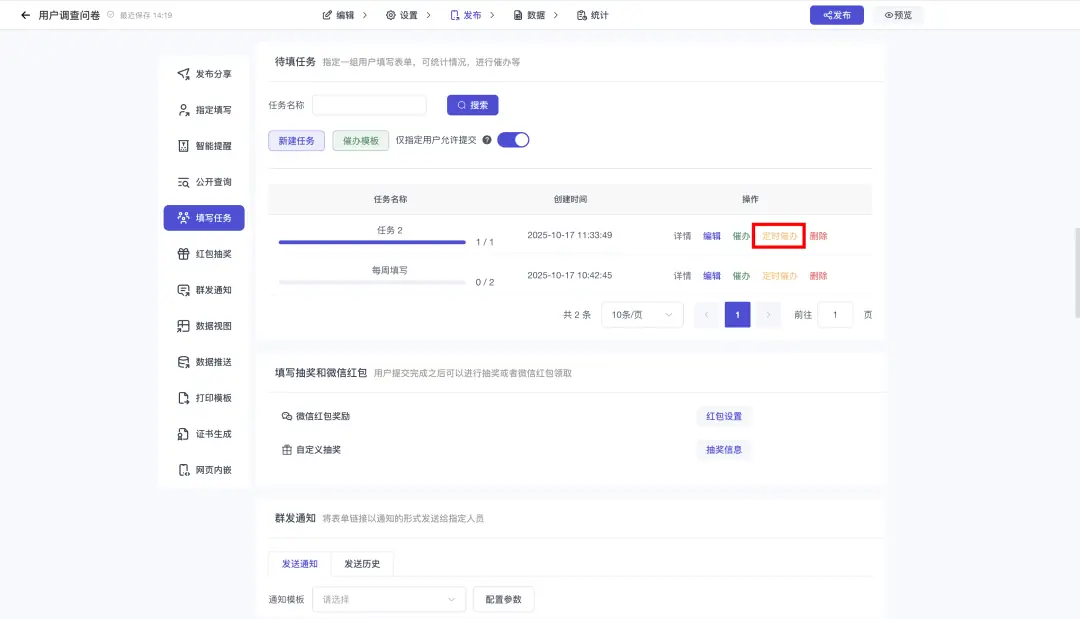Open the 通知模板 请选择 dropdown
The image size is (1080, 619).
click(389, 599)
